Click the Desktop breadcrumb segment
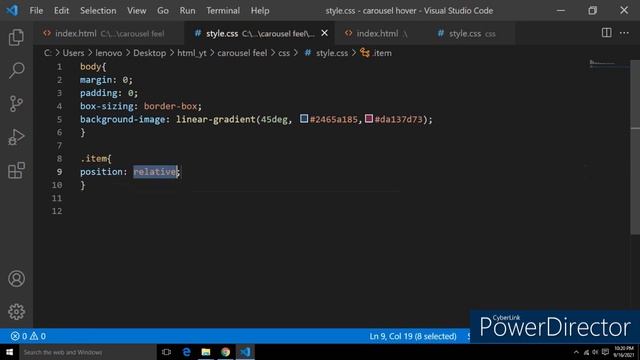 pos(149,53)
